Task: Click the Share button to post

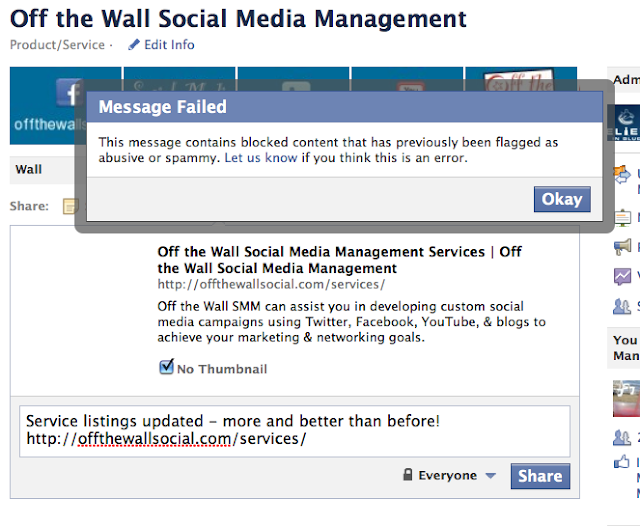Action: click(540, 476)
